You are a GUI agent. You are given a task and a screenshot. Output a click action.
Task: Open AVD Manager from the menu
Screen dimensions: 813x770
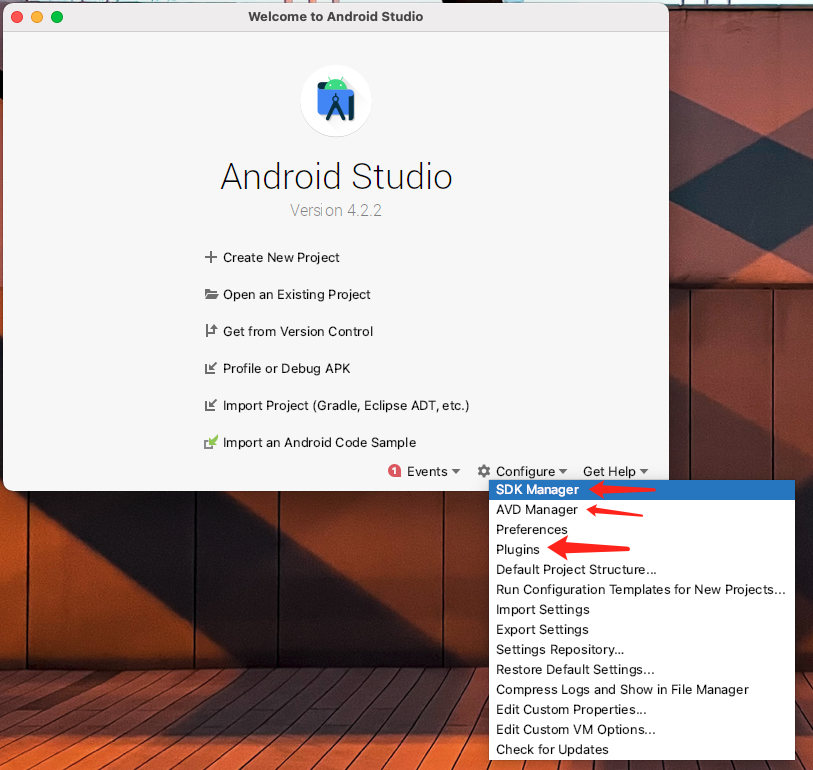(x=641, y=510)
